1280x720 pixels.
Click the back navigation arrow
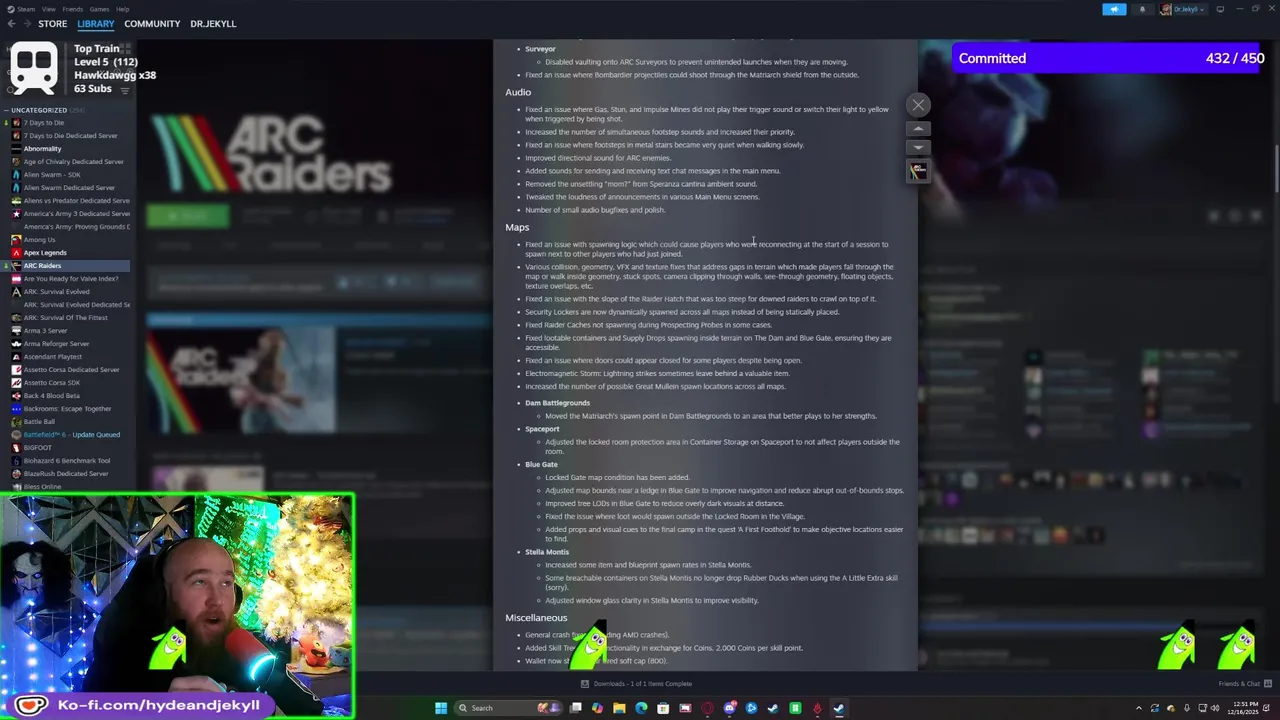pyautogui.click(x=11, y=24)
